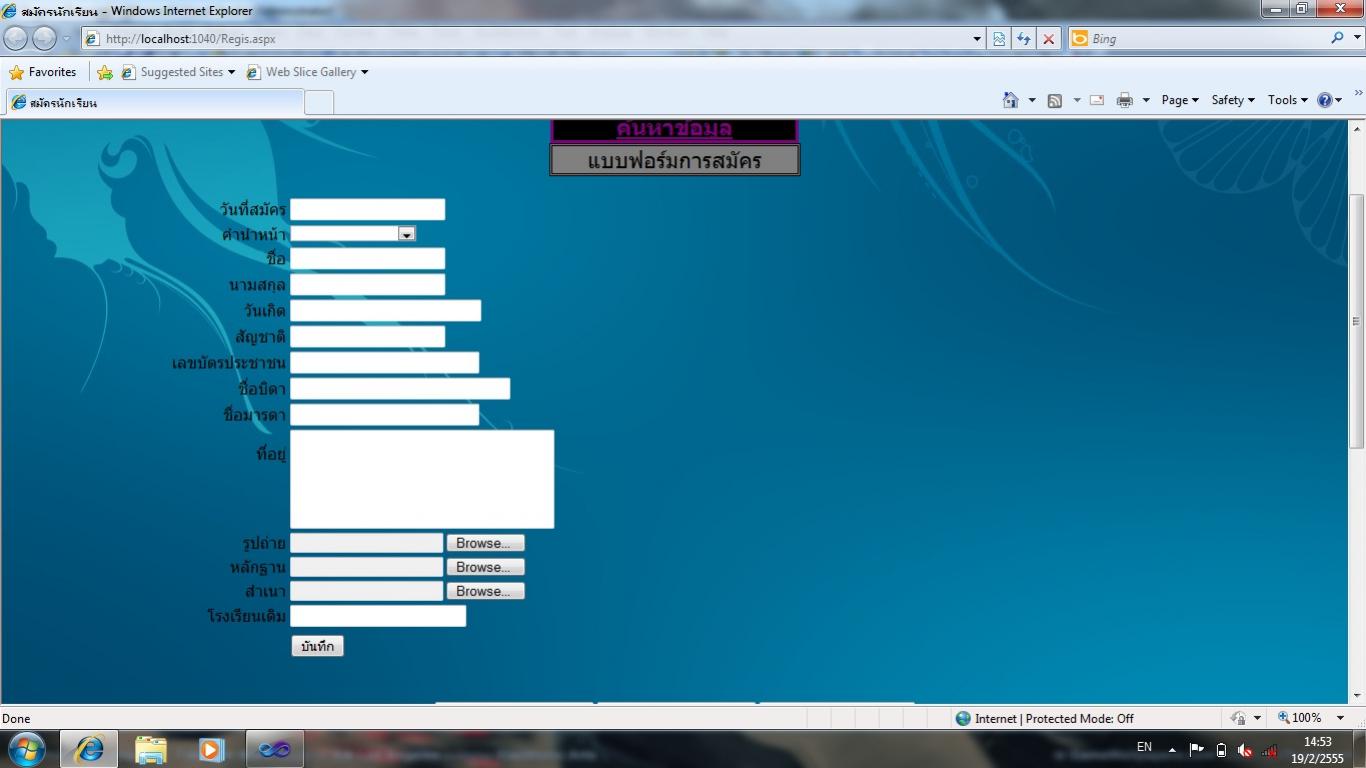Image resolution: width=1366 pixels, height=768 pixels.
Task: Click the ที่อยู่ address text area
Action: 422,479
